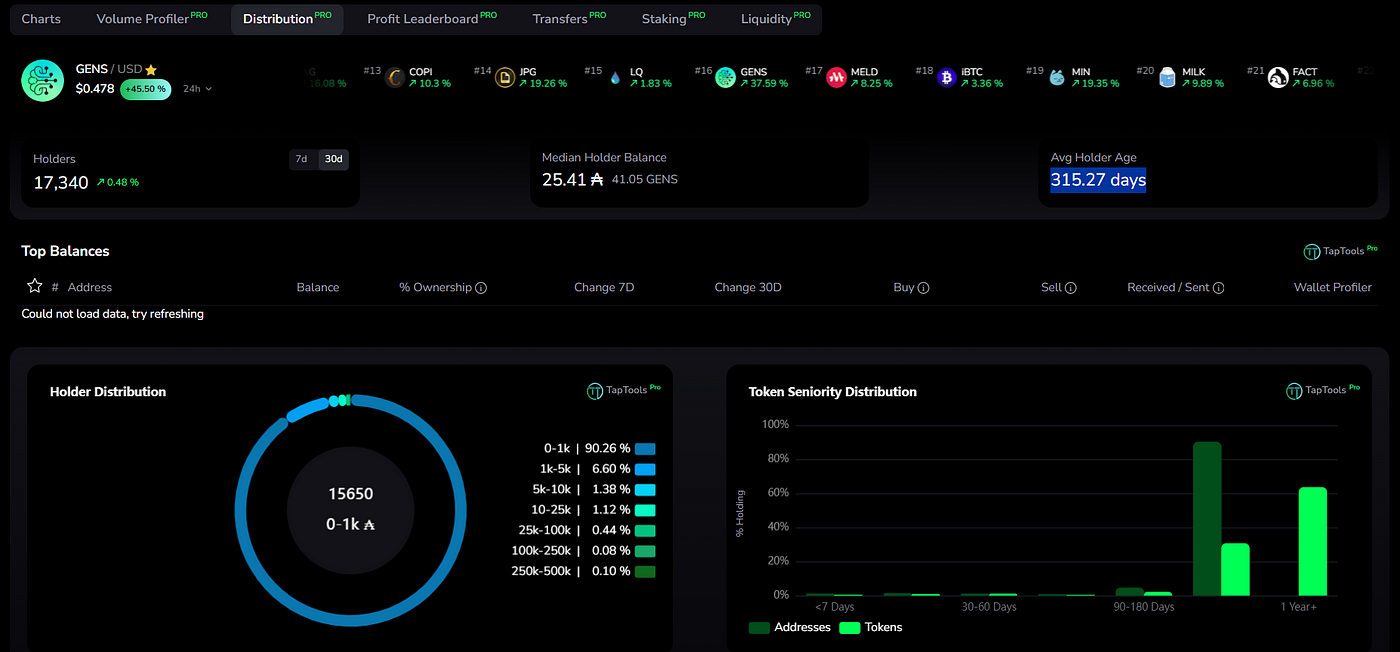Click the star icon in table header
This screenshot has width=1400, height=652.
35,286
